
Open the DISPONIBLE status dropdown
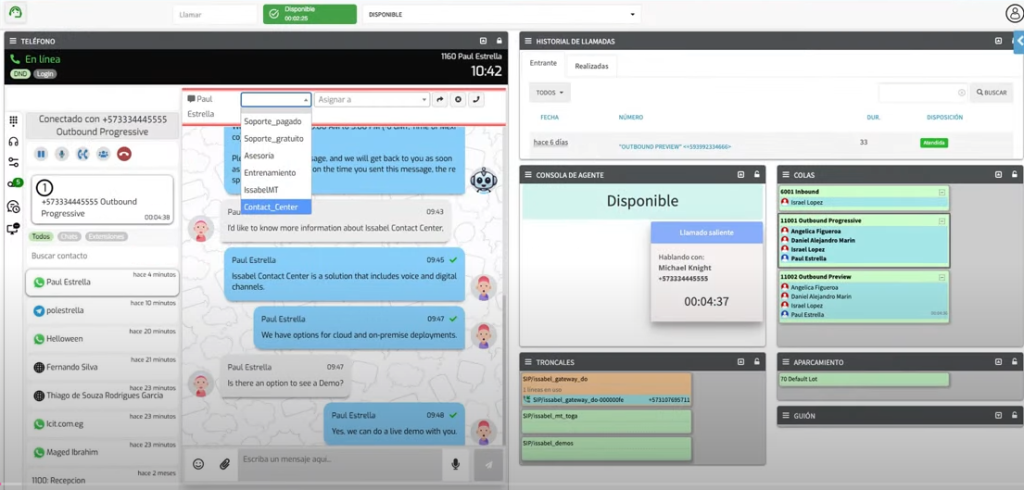coord(502,14)
